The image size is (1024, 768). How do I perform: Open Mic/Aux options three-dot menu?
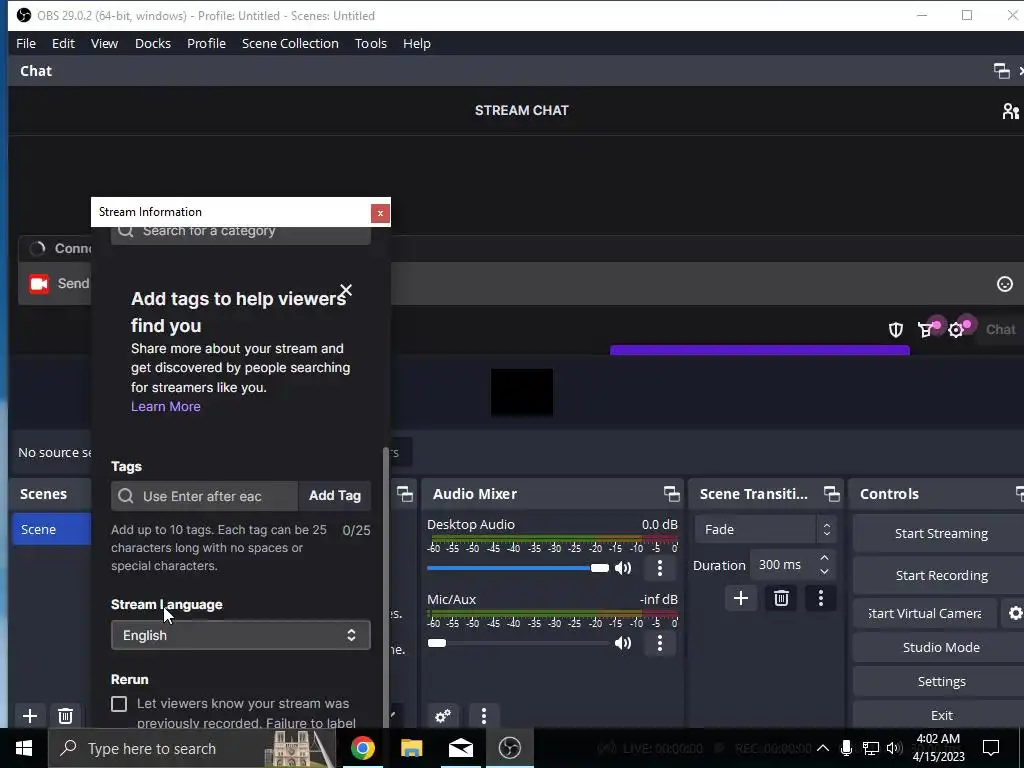click(660, 643)
